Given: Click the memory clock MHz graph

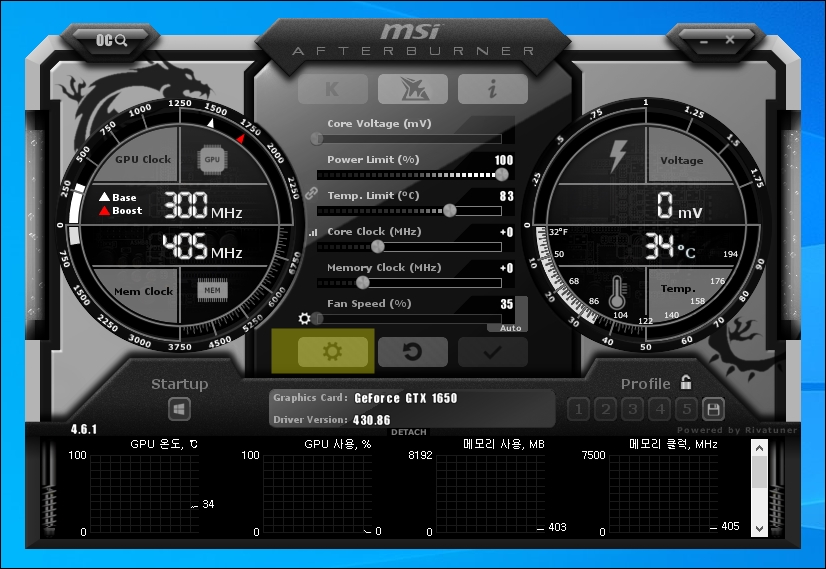Looking at the screenshot, I should pos(663,494).
